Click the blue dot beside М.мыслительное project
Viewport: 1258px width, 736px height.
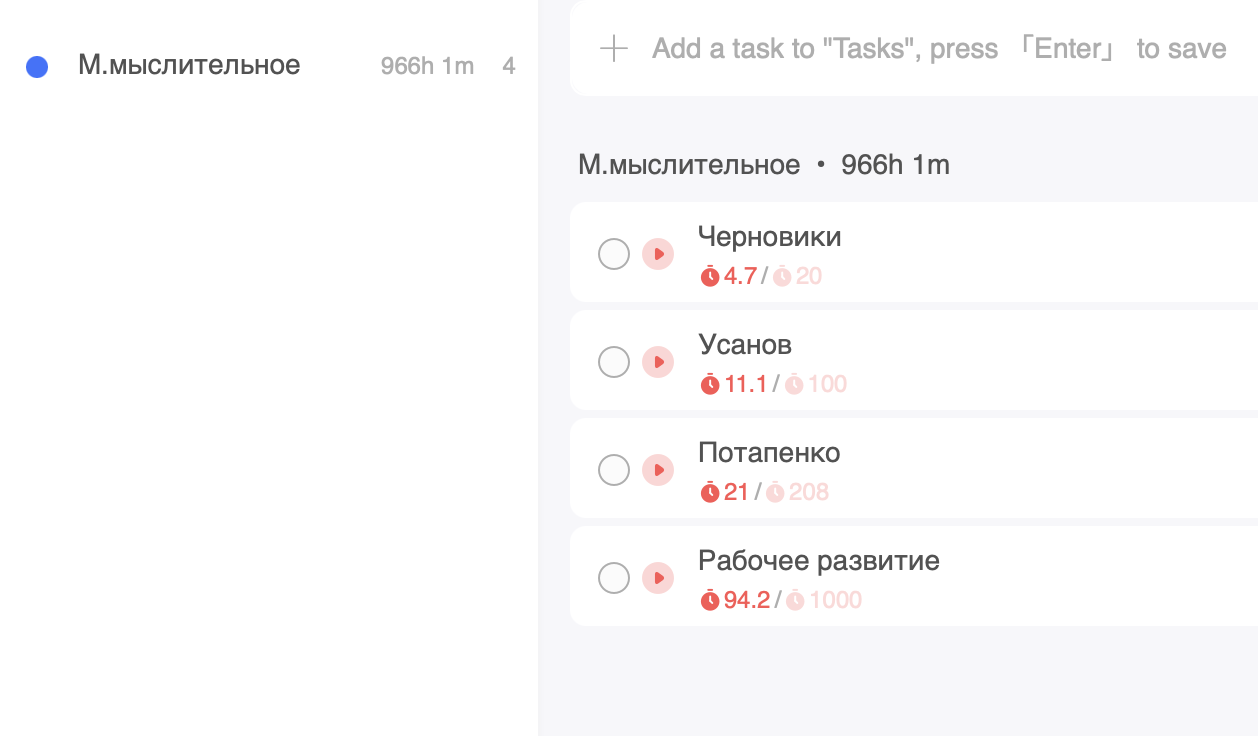click(37, 67)
